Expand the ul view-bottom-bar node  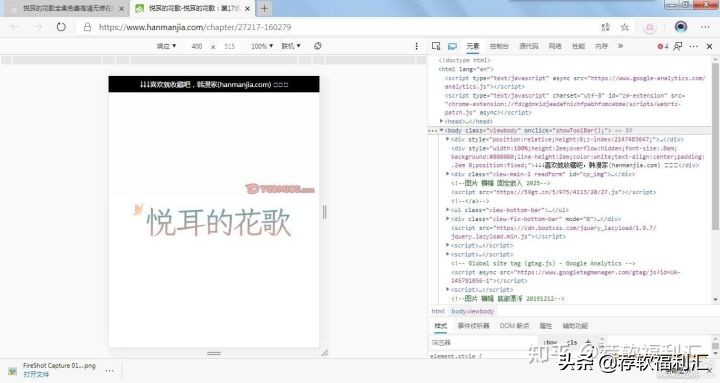pos(448,210)
